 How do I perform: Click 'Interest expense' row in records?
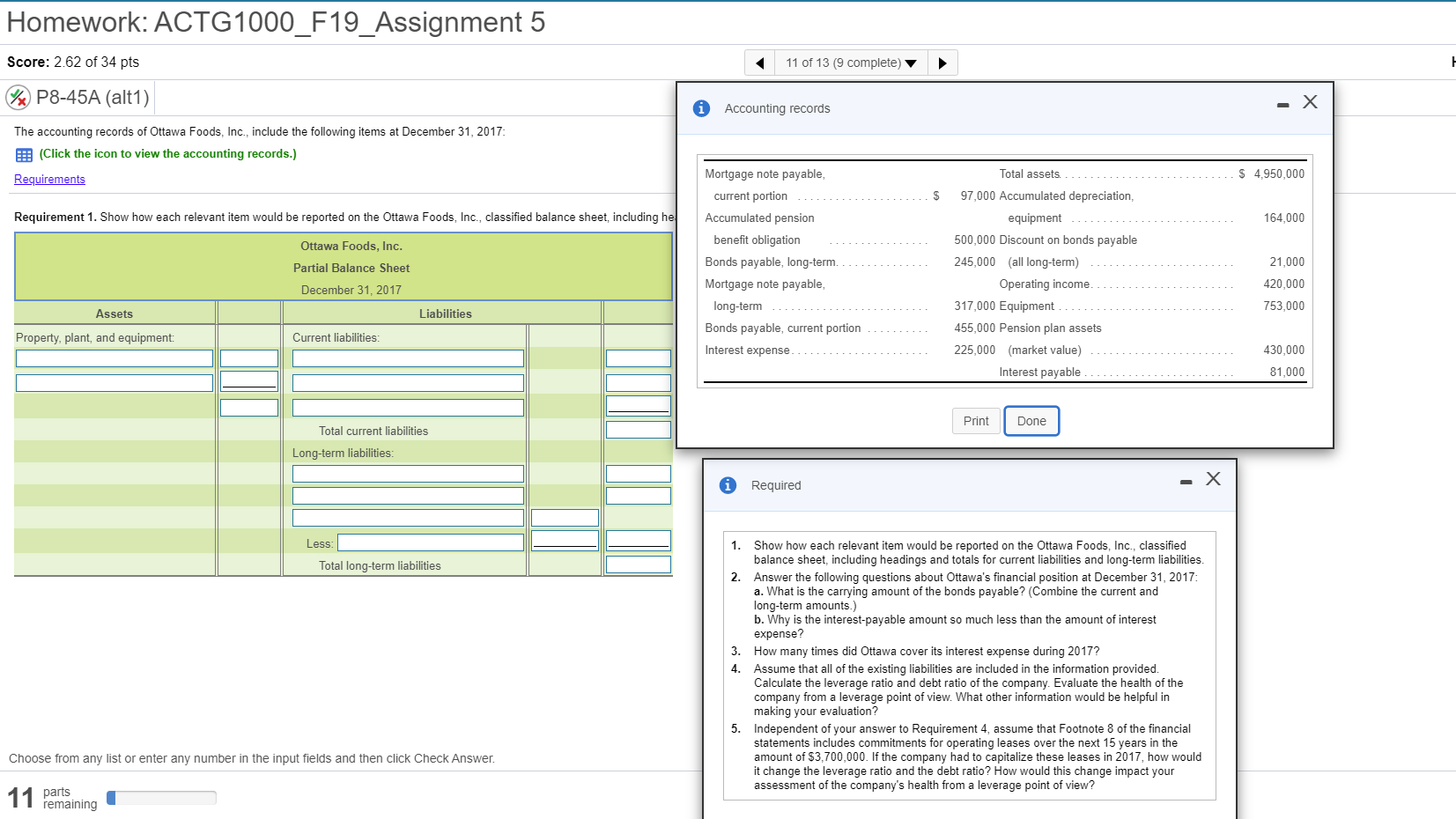point(850,350)
